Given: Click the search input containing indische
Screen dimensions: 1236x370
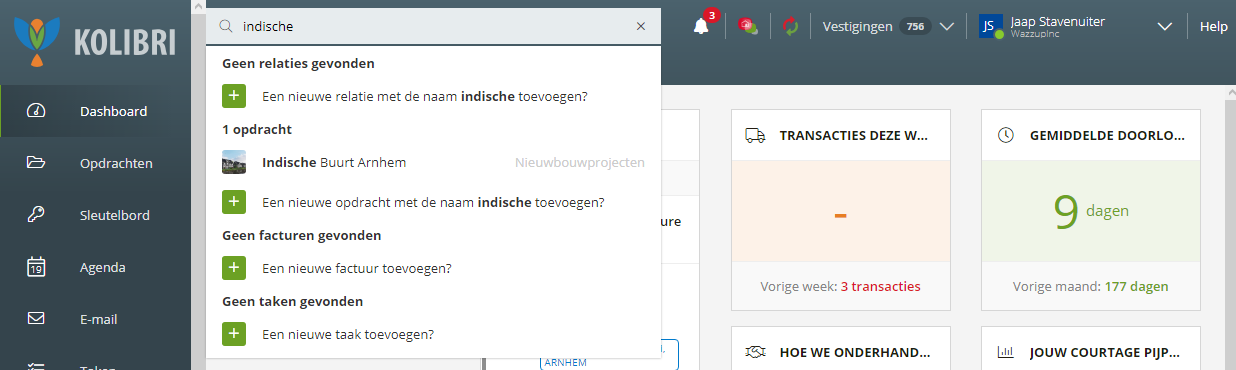Looking at the screenshot, I should tap(435, 27).
